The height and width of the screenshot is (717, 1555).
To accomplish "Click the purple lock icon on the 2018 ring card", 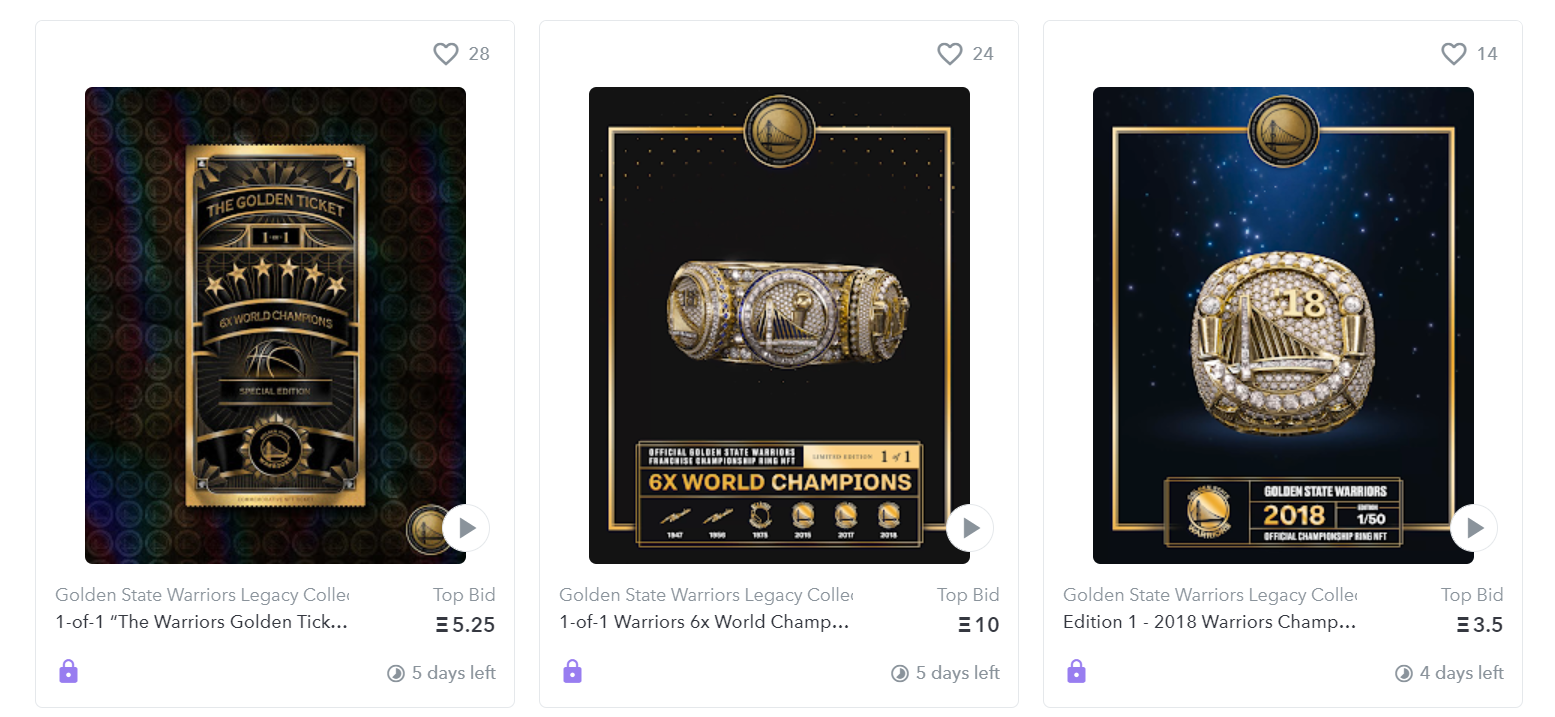I will (1076, 671).
